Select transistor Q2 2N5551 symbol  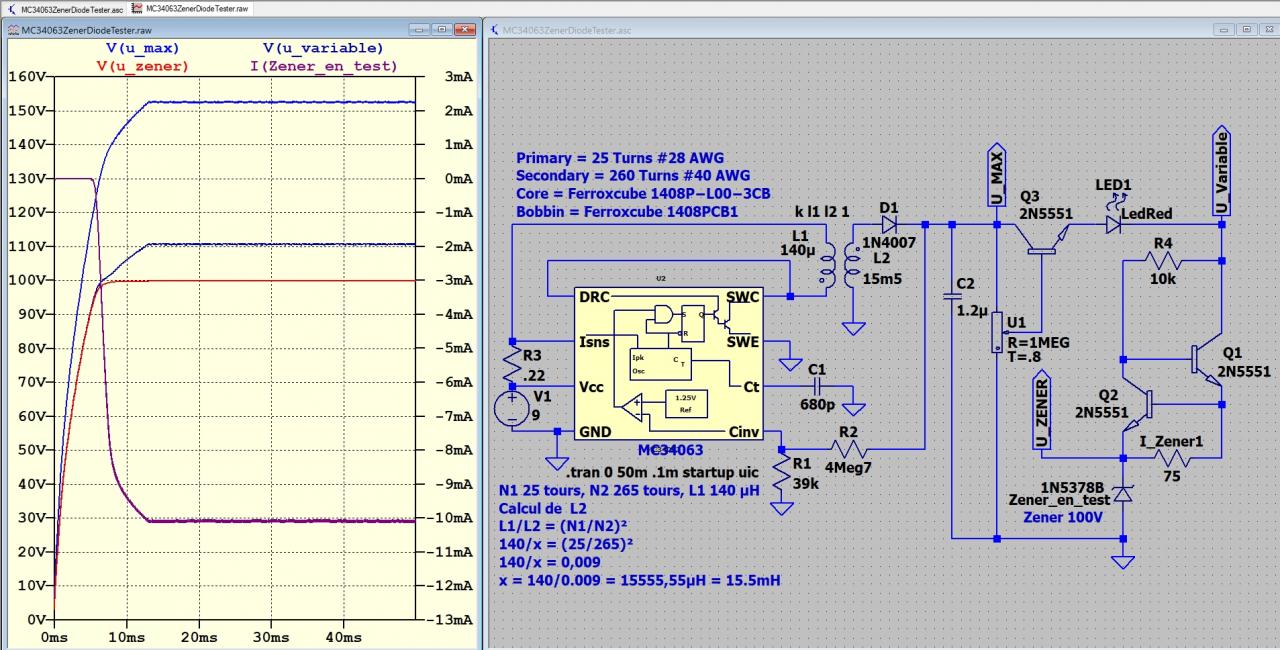[1136, 402]
